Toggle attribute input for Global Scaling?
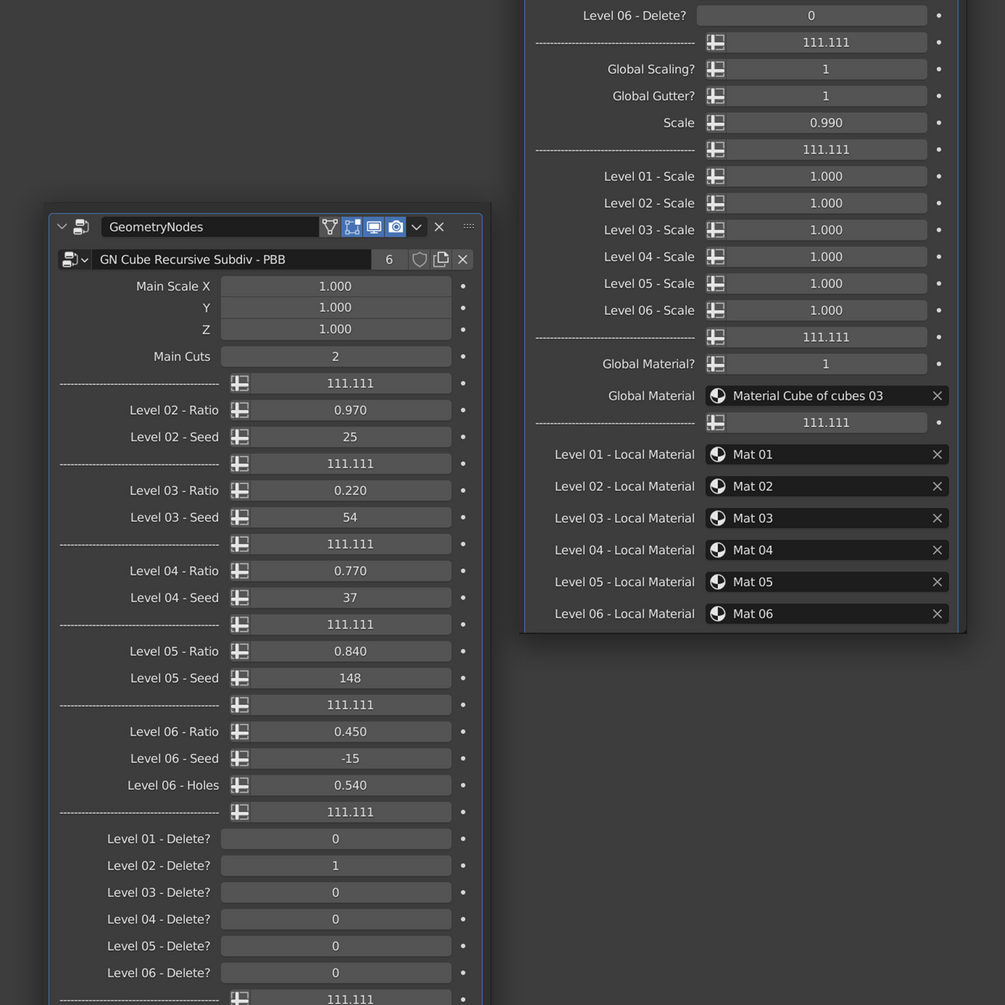 coord(716,68)
